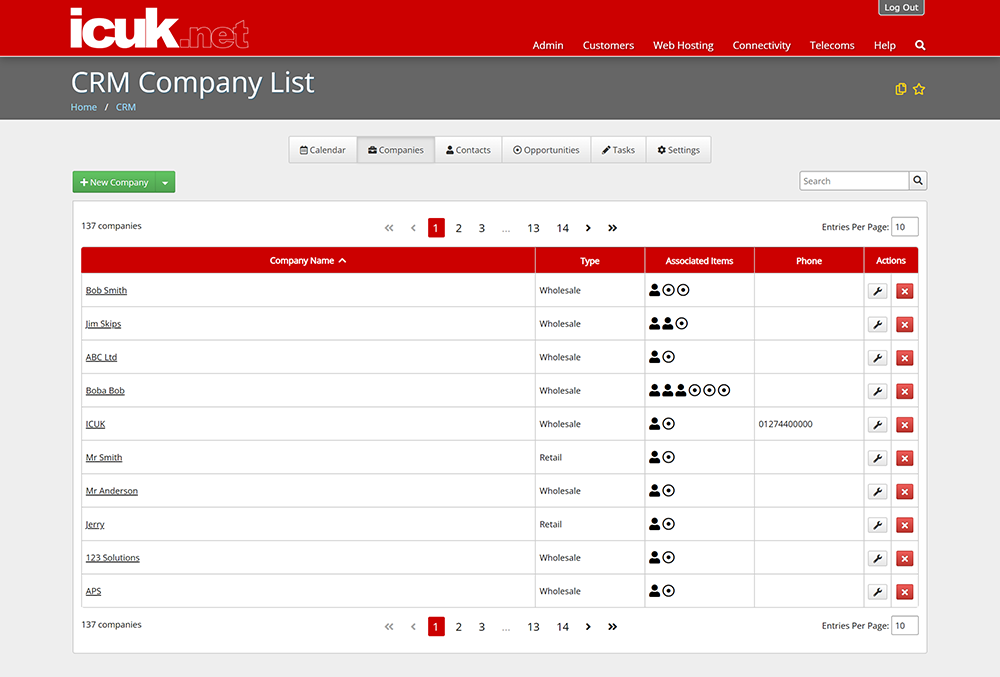Click the copy page icon in header

click(x=901, y=89)
